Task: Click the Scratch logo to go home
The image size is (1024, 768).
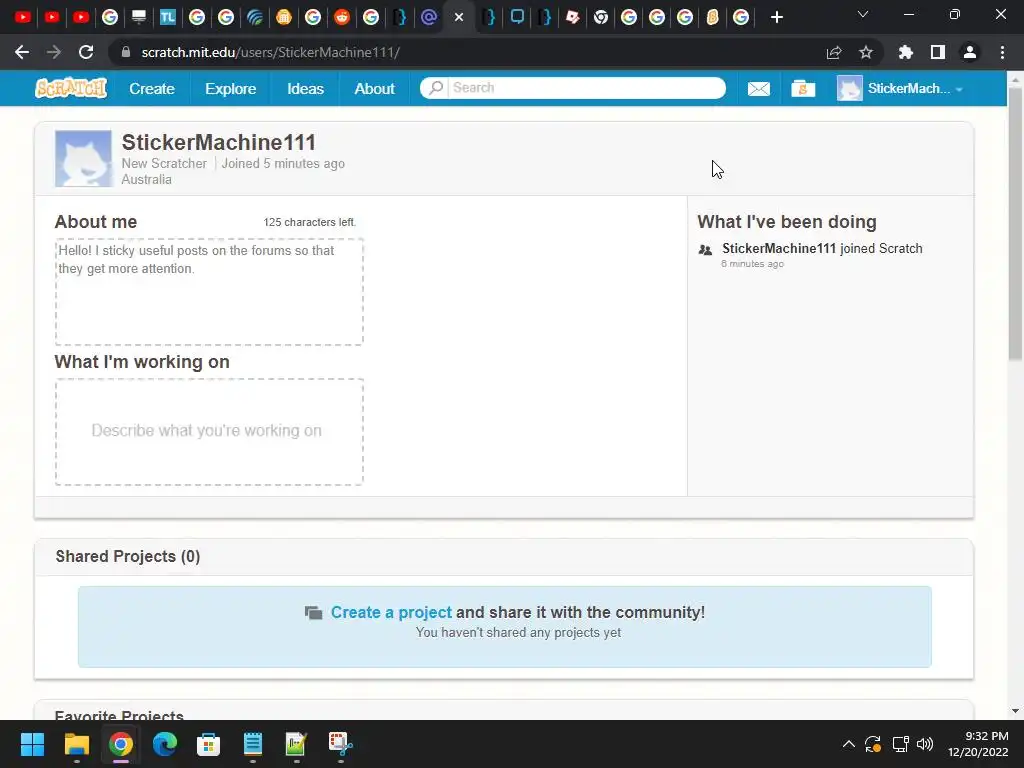Action: (x=71, y=88)
